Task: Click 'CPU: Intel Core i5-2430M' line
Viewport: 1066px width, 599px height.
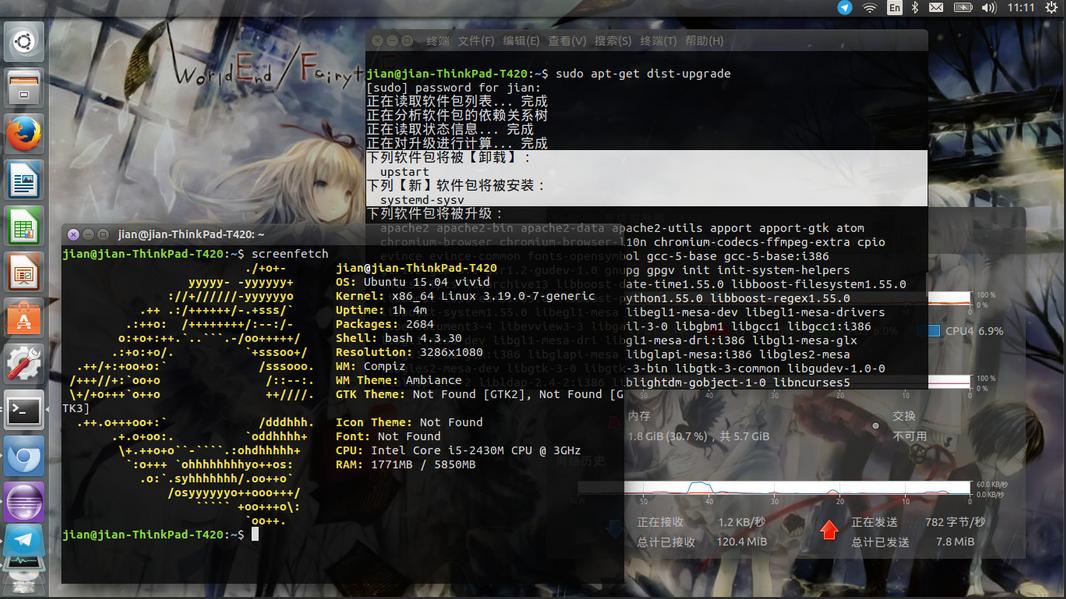Action: 458,450
